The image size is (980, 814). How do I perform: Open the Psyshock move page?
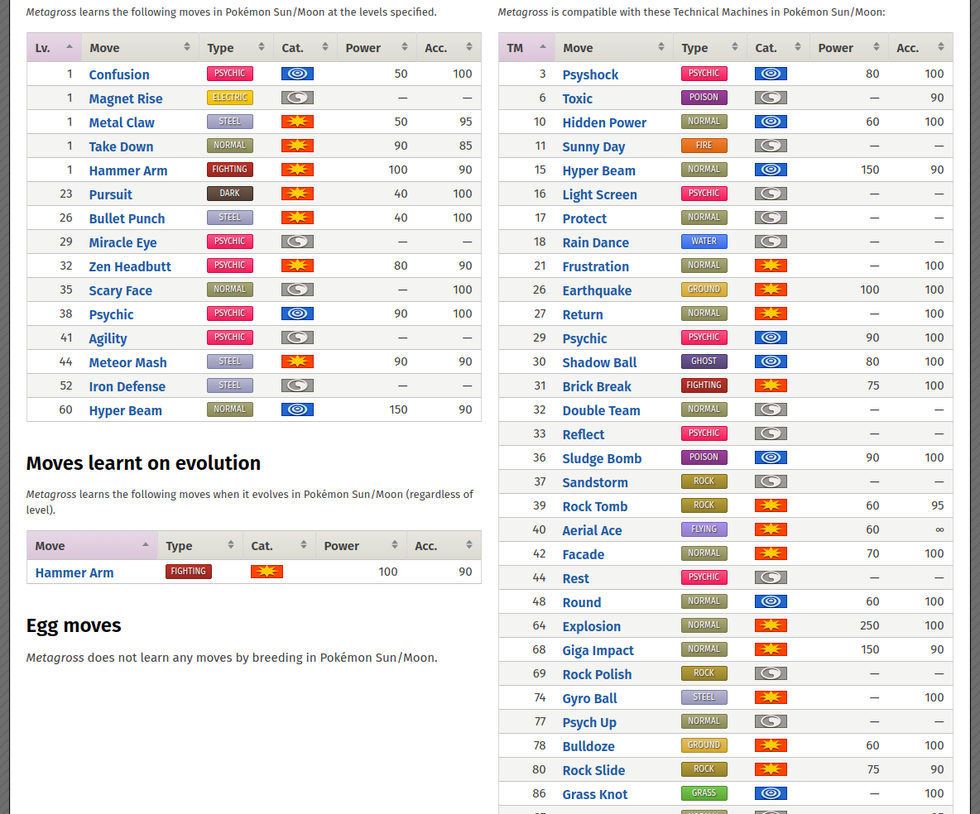point(590,75)
